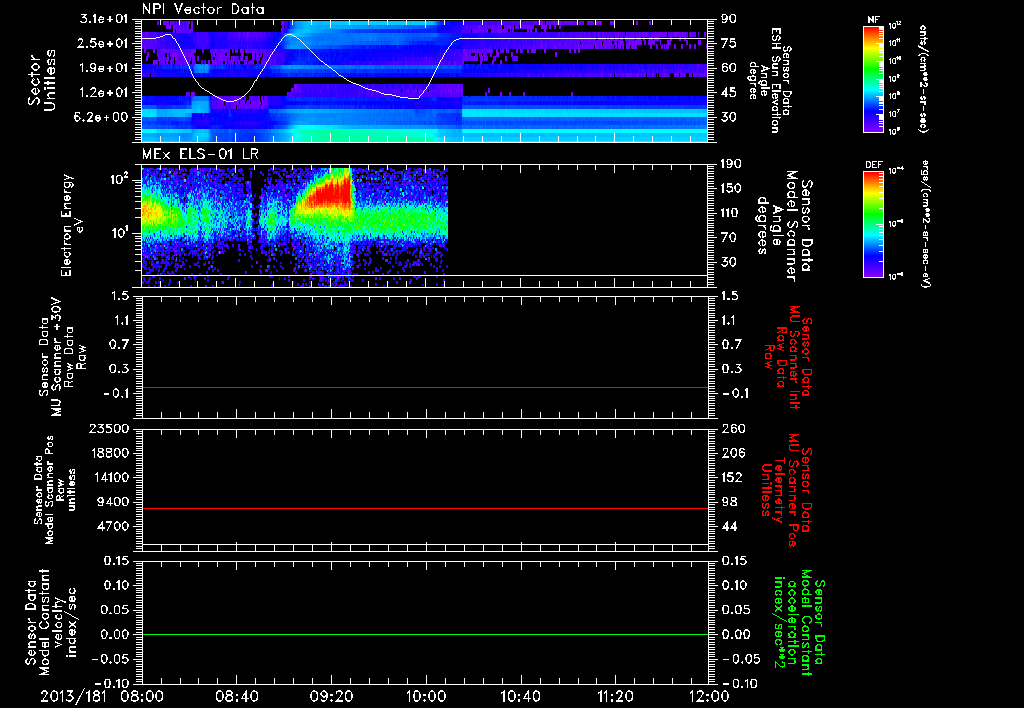
Task: Click the 'DEF' label above the color bar
Action: (874, 165)
